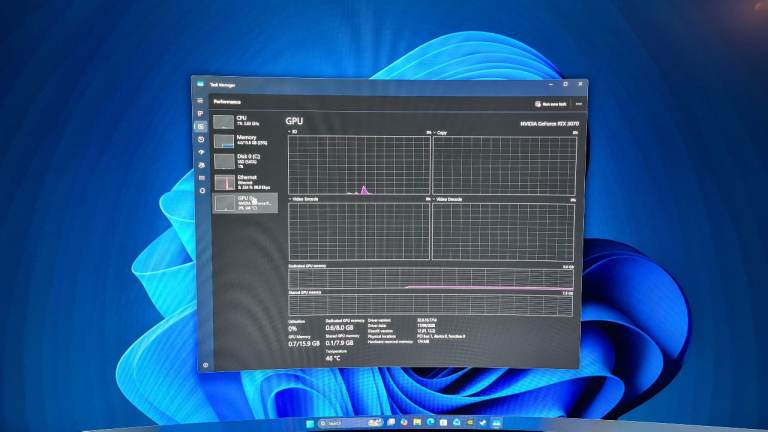The image size is (768, 432).
Task: Click the Shared GPU memory graph
Action: tap(430, 305)
